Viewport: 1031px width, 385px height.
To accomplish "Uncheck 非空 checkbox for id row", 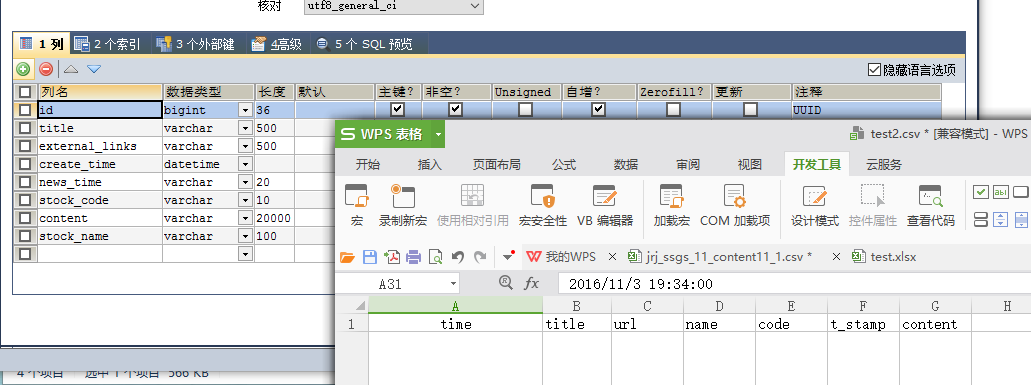I will pyautogui.click(x=455, y=110).
